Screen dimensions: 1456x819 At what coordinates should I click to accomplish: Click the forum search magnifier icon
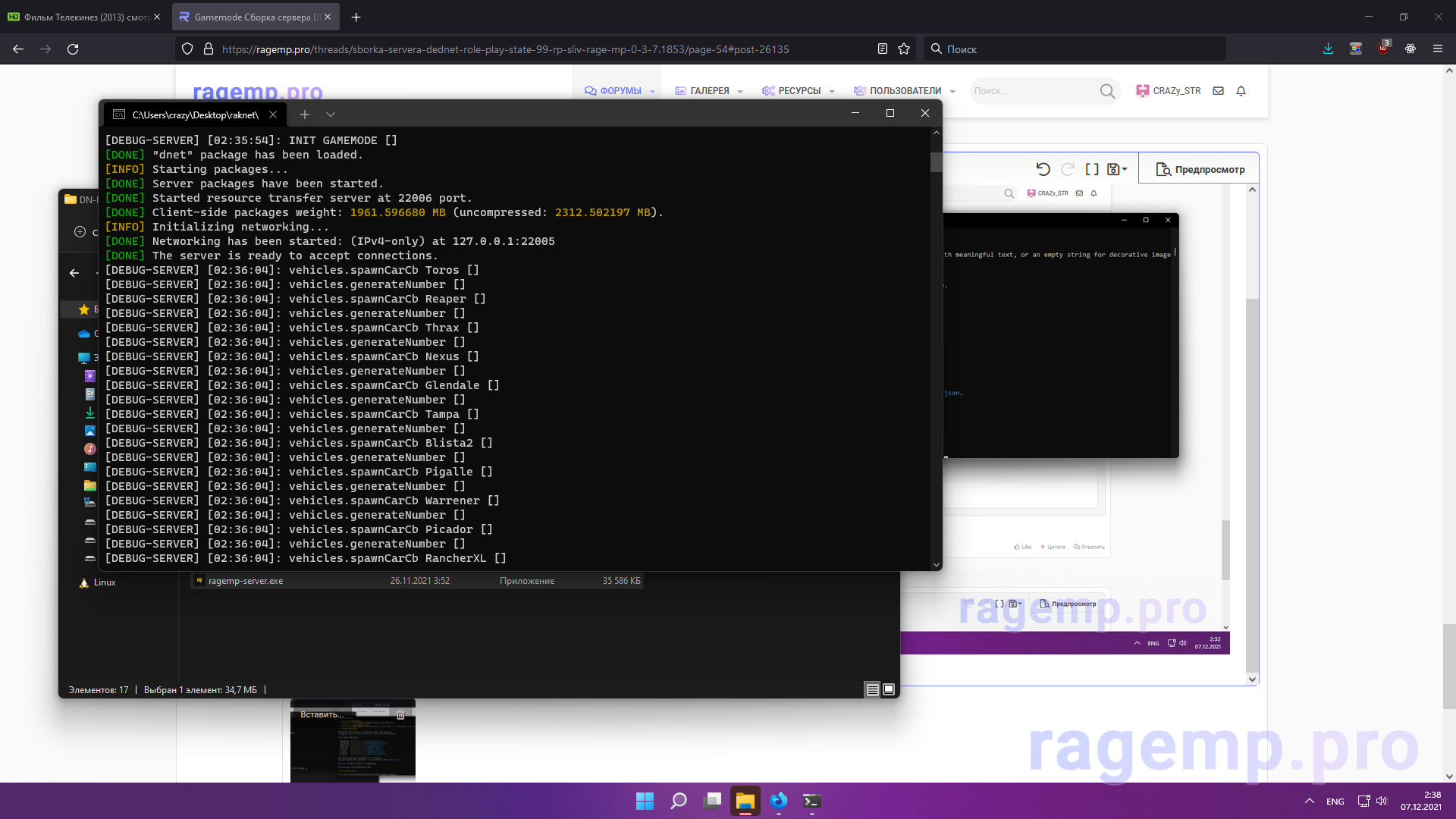pos(1107,91)
